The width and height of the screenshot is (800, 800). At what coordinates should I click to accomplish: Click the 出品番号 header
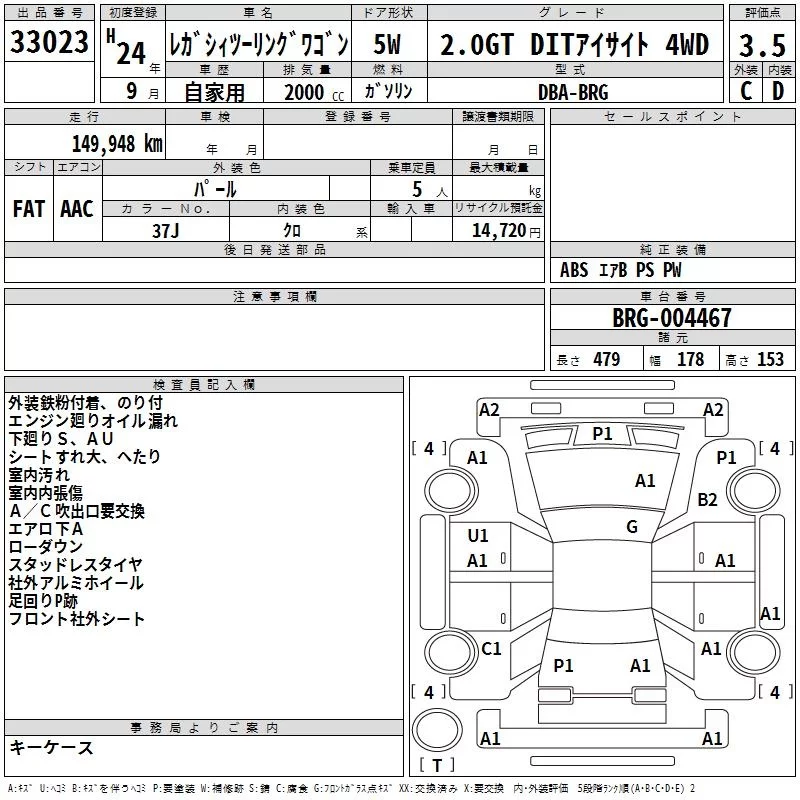point(49,13)
